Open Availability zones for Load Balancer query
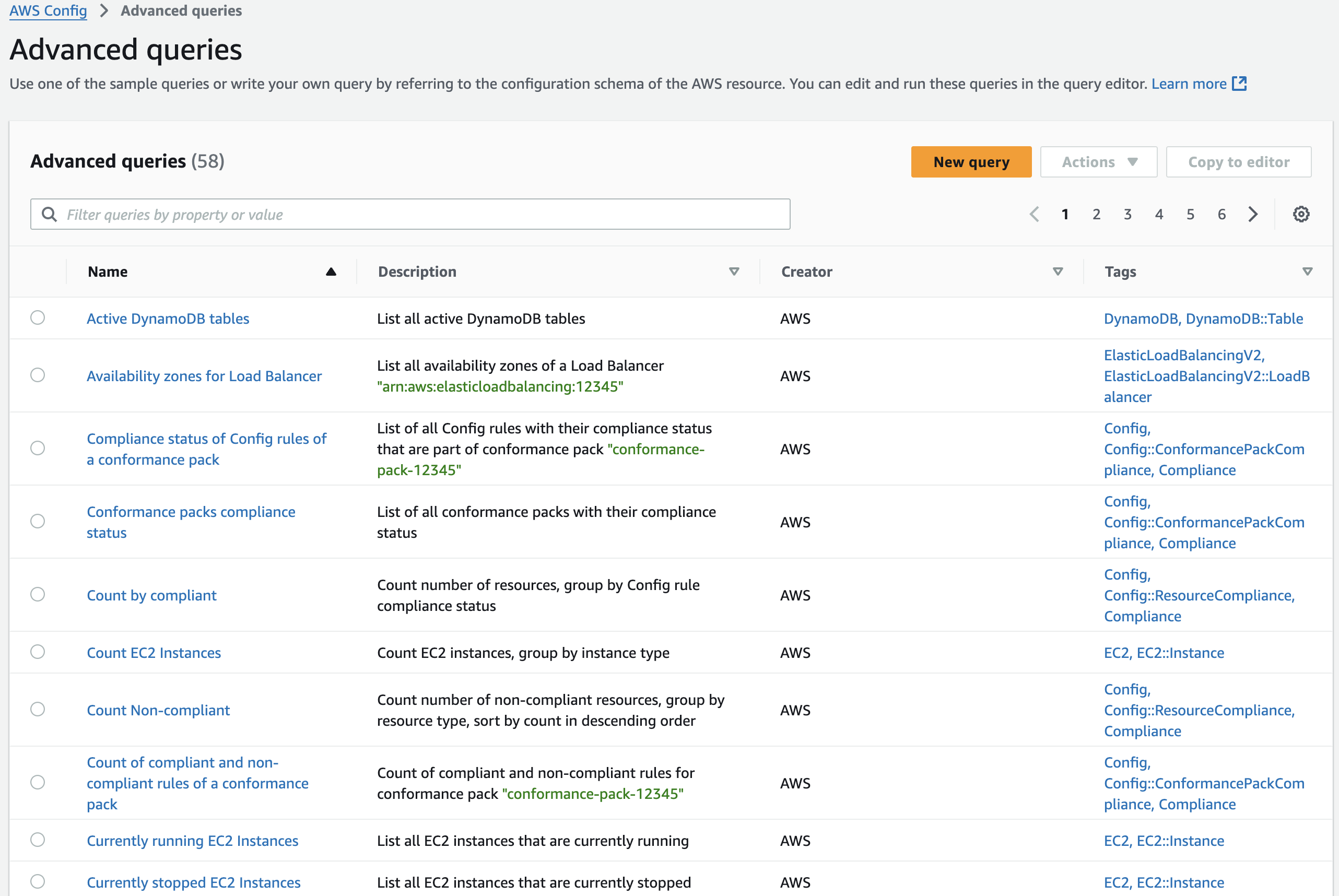Screen dimensions: 1339x896 click(204, 376)
